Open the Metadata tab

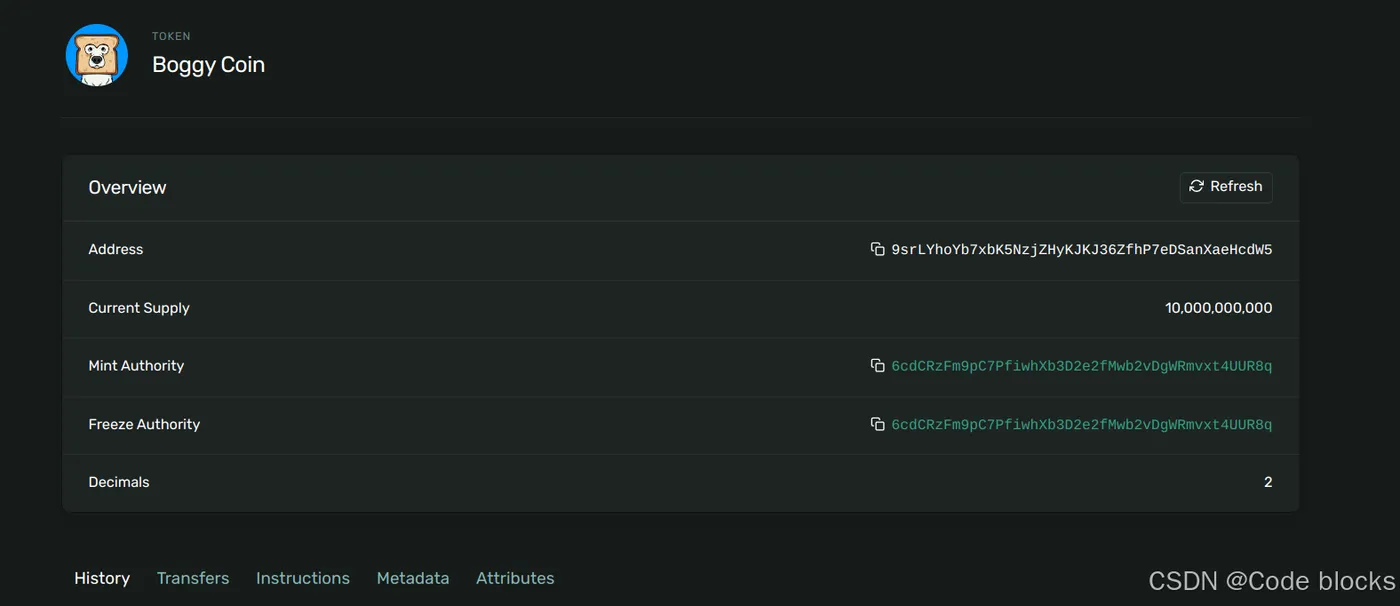413,578
